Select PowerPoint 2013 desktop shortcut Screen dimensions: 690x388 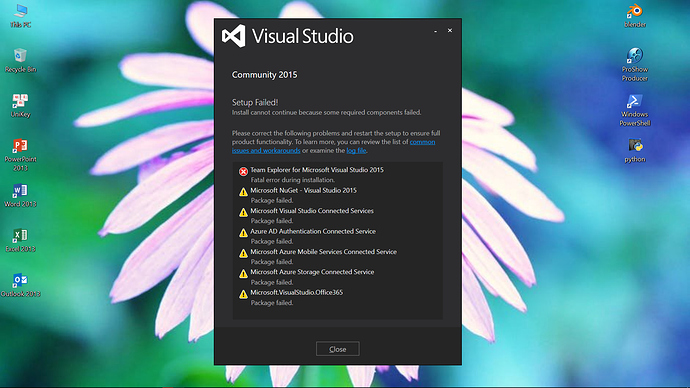20,155
